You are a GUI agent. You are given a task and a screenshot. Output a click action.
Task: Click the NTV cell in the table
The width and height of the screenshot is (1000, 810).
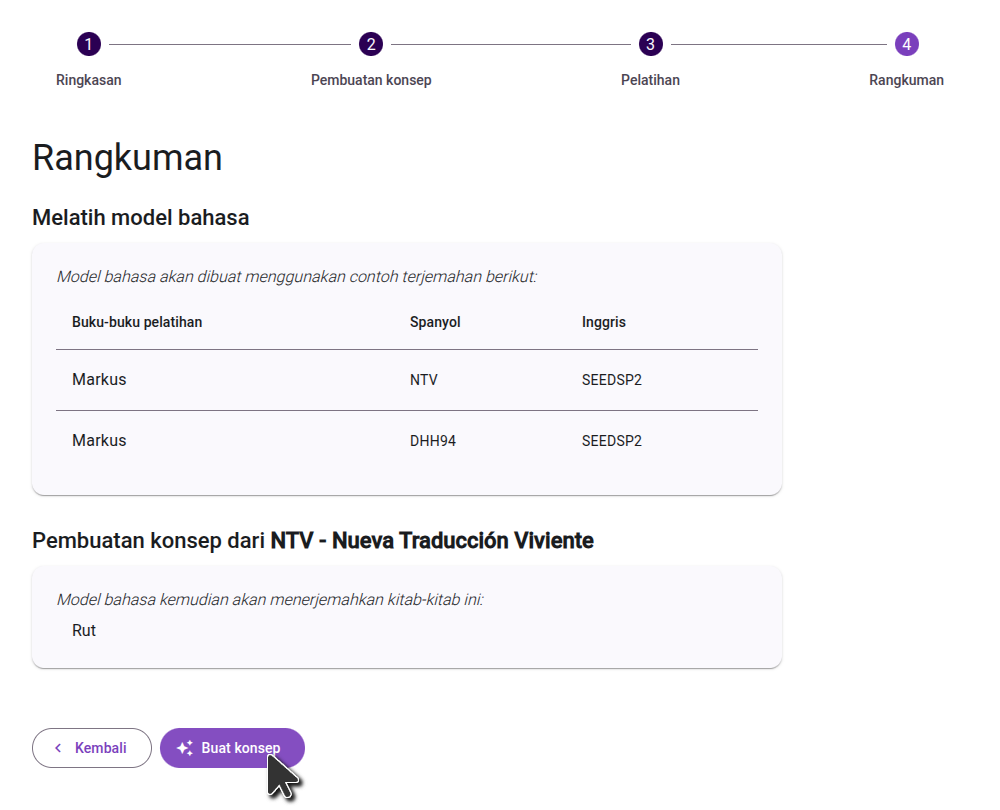pyautogui.click(x=424, y=380)
